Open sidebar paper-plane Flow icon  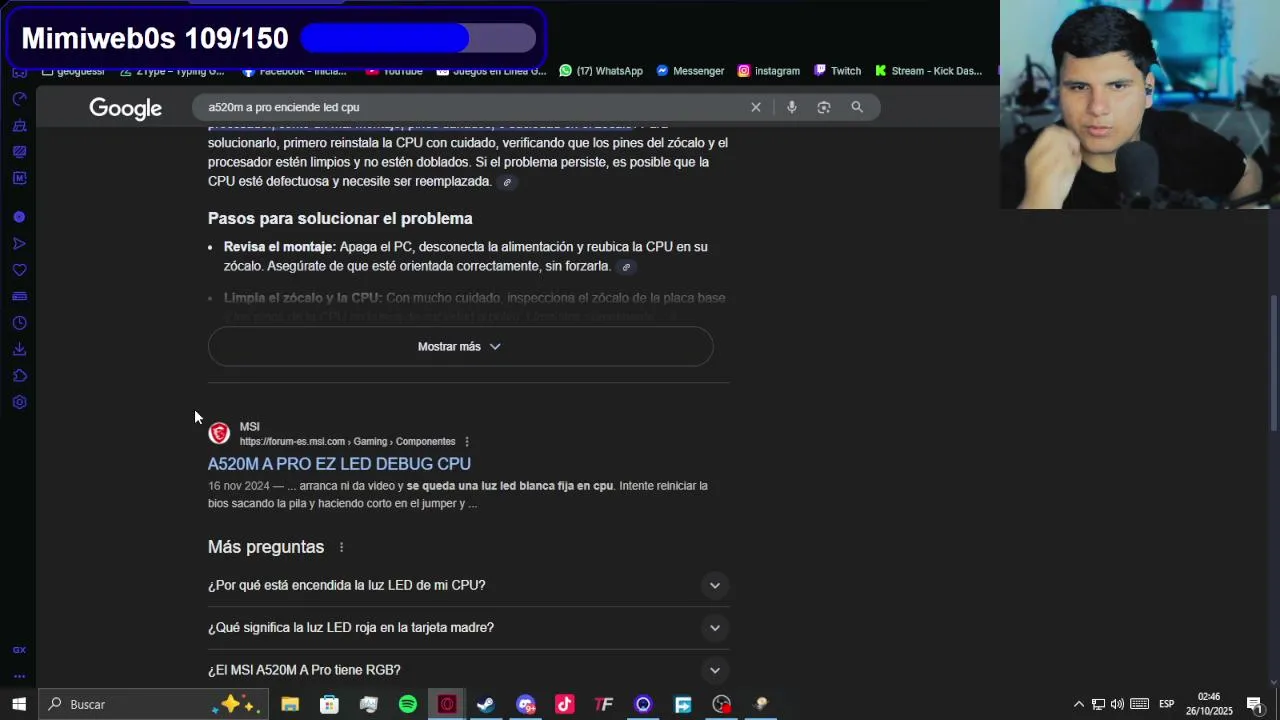[19, 244]
